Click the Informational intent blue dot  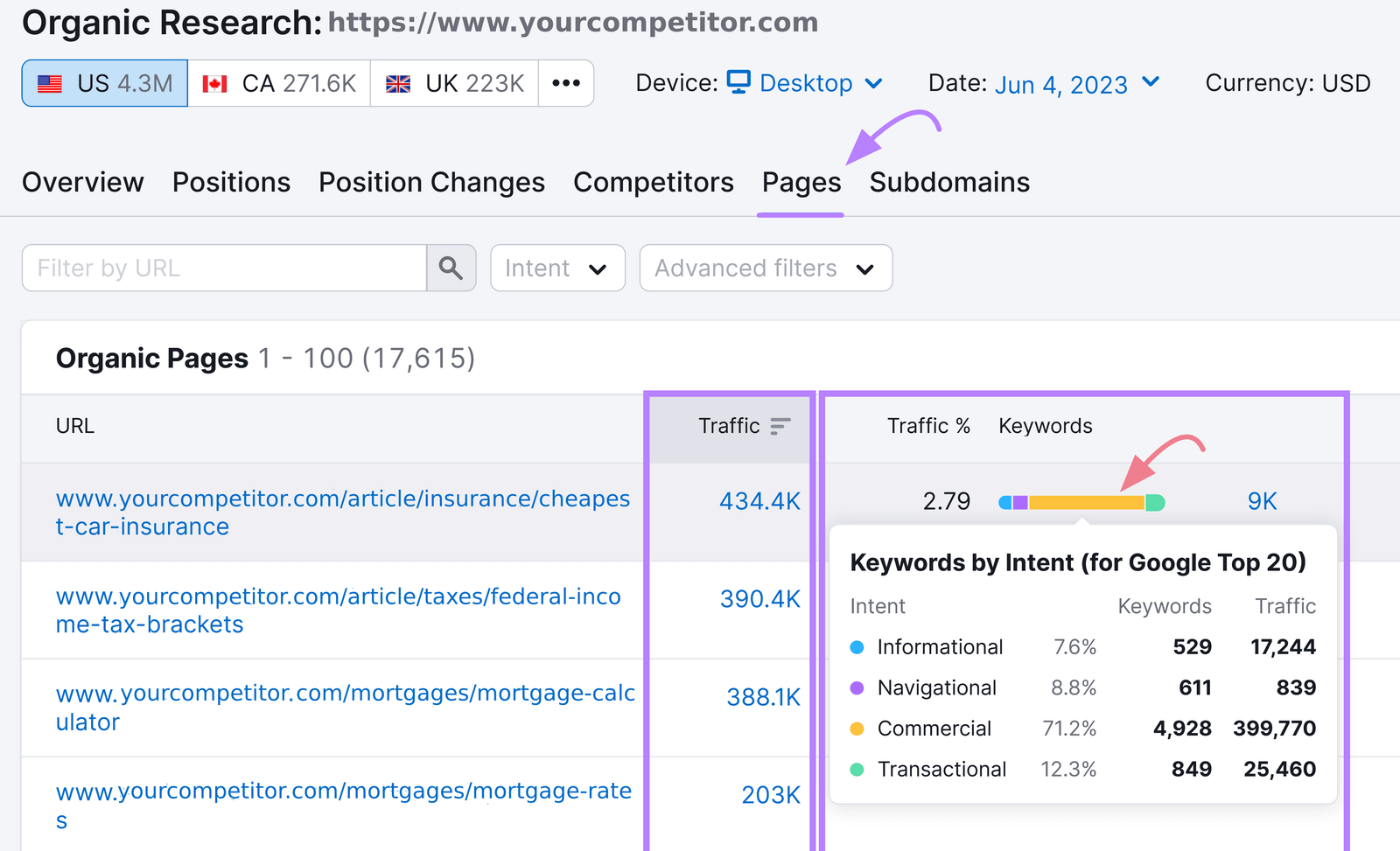click(x=856, y=647)
